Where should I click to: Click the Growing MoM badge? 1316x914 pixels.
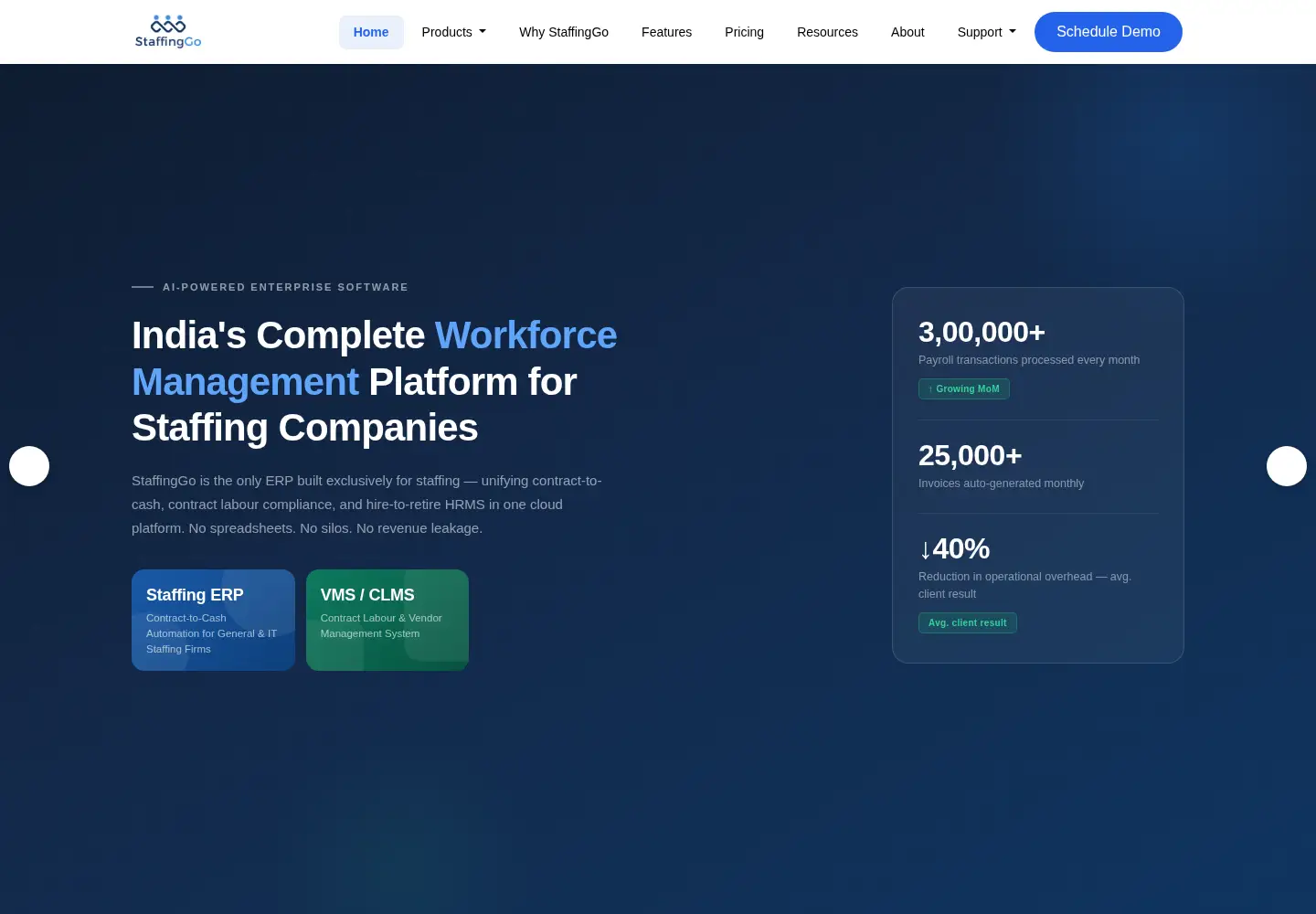tap(964, 388)
